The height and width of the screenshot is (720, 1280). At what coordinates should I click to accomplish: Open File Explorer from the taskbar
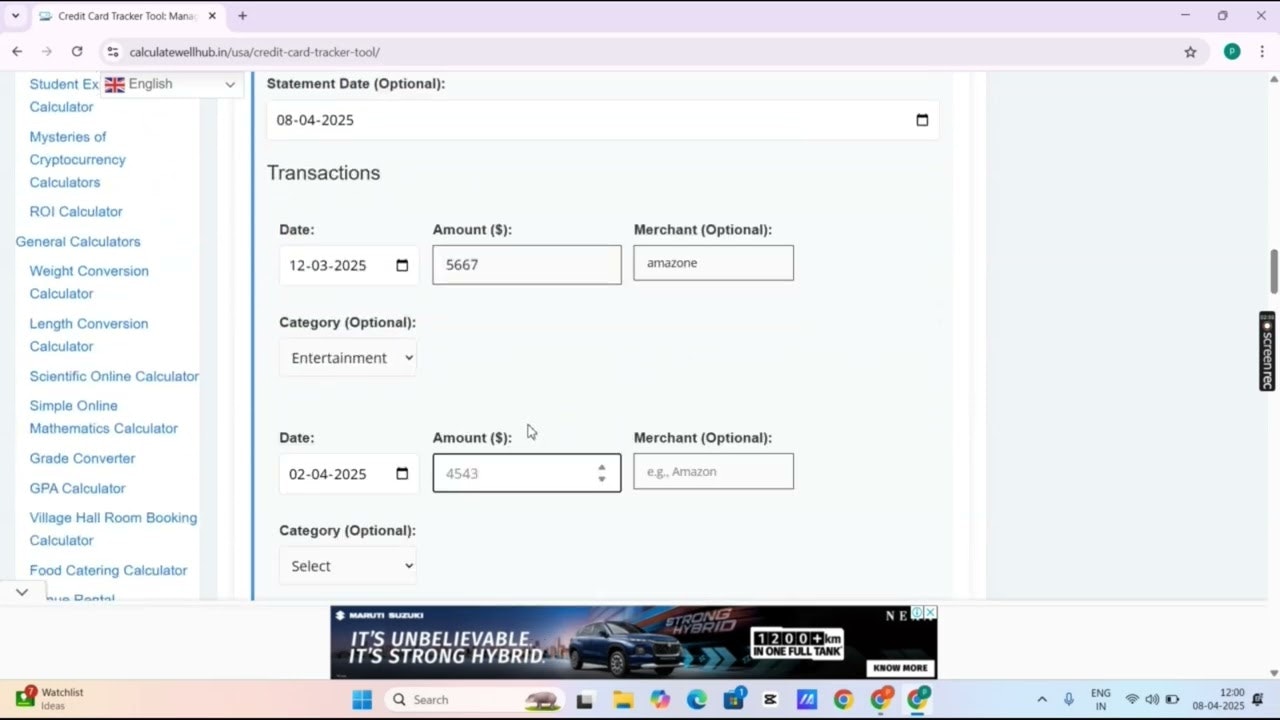tap(622, 700)
